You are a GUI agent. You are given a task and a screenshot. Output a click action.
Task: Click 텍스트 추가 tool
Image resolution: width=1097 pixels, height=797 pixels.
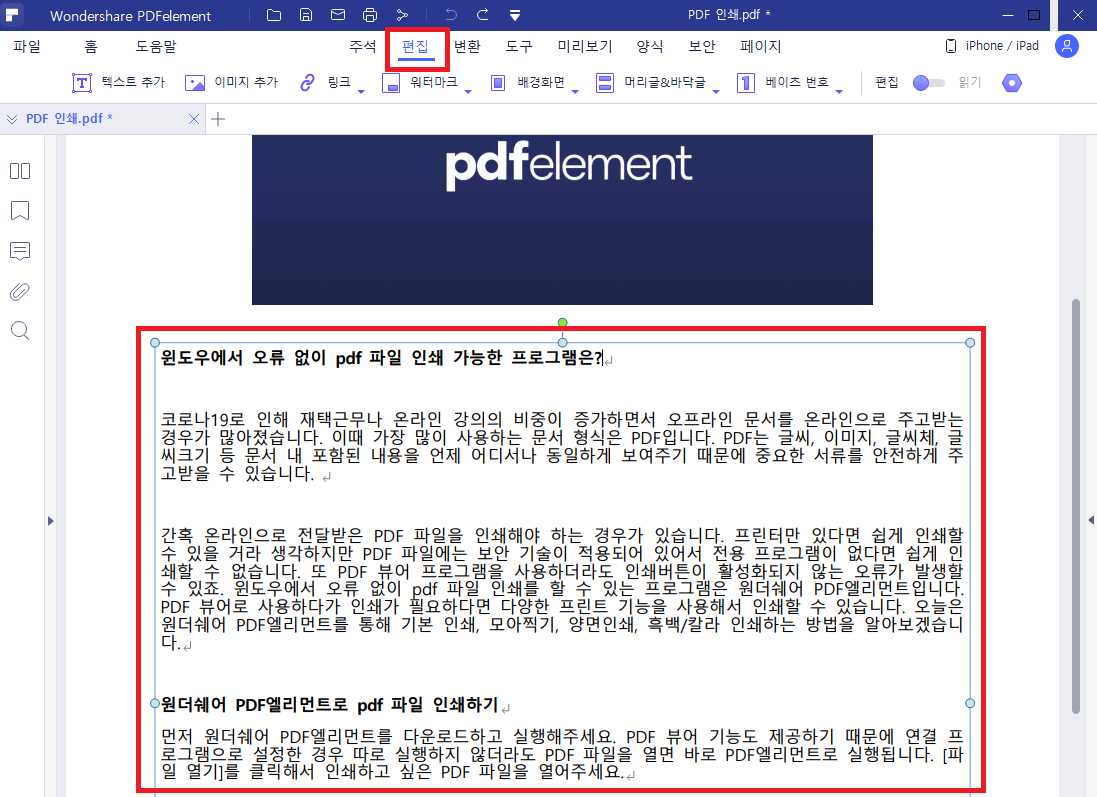[118, 83]
